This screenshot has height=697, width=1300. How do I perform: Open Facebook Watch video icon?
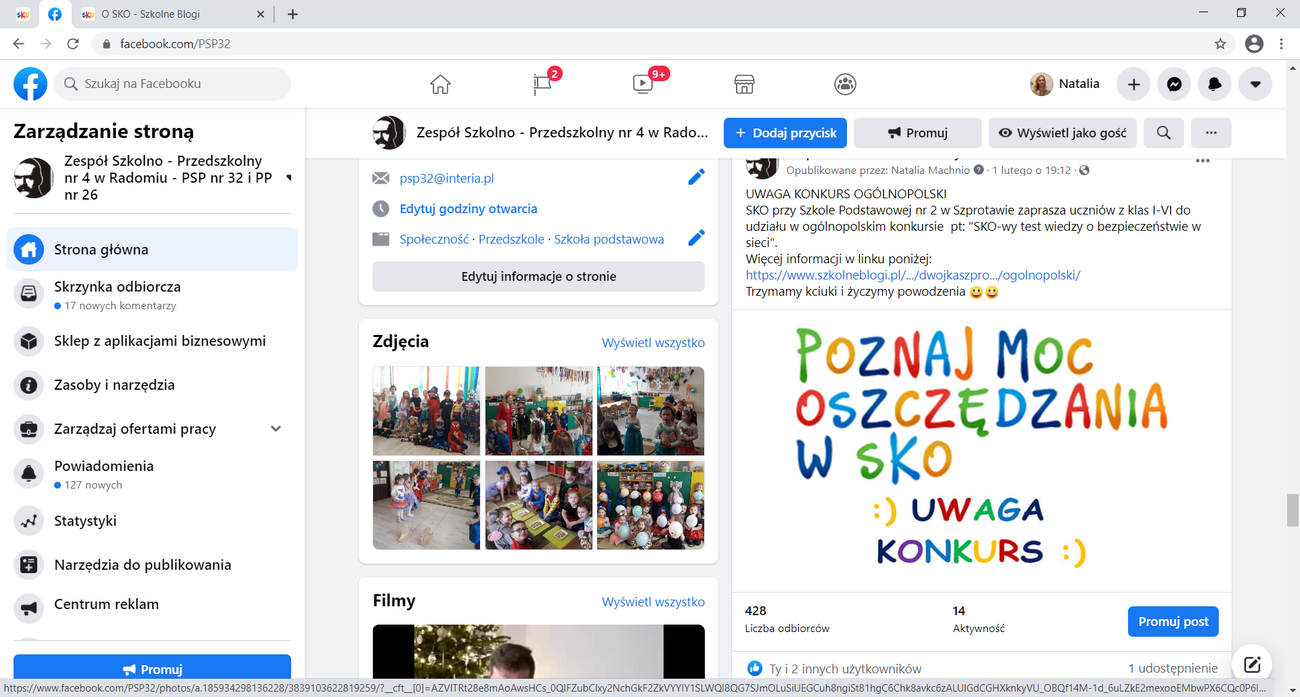point(644,84)
